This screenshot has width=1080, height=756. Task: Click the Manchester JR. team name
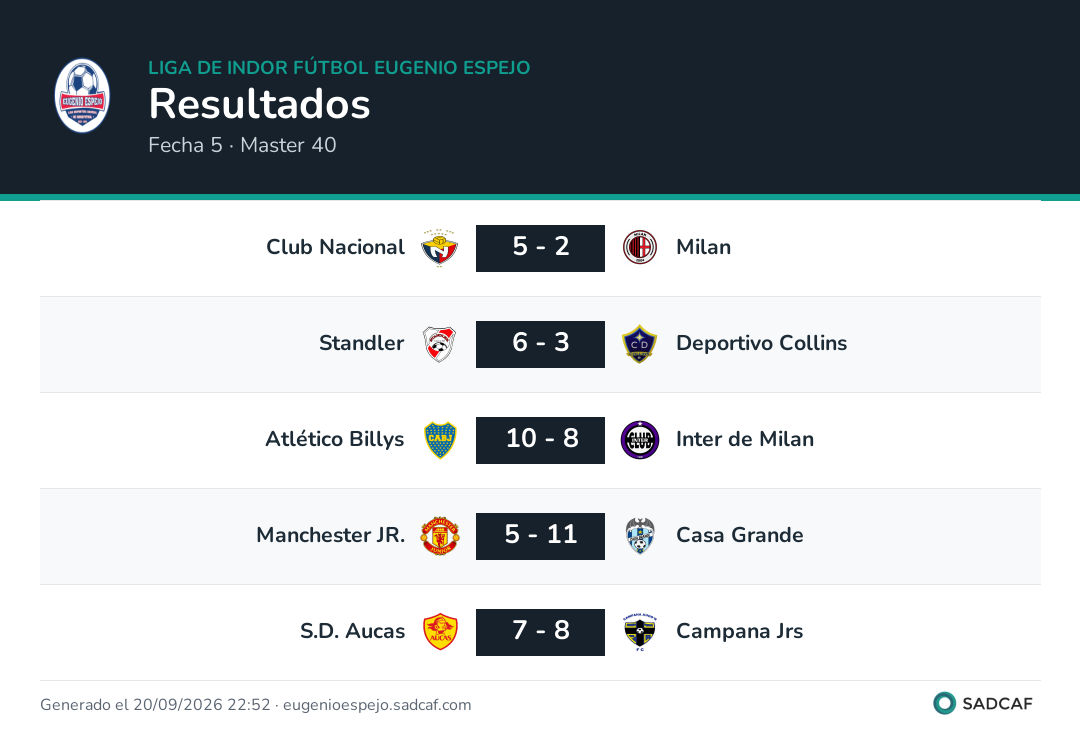click(331, 535)
